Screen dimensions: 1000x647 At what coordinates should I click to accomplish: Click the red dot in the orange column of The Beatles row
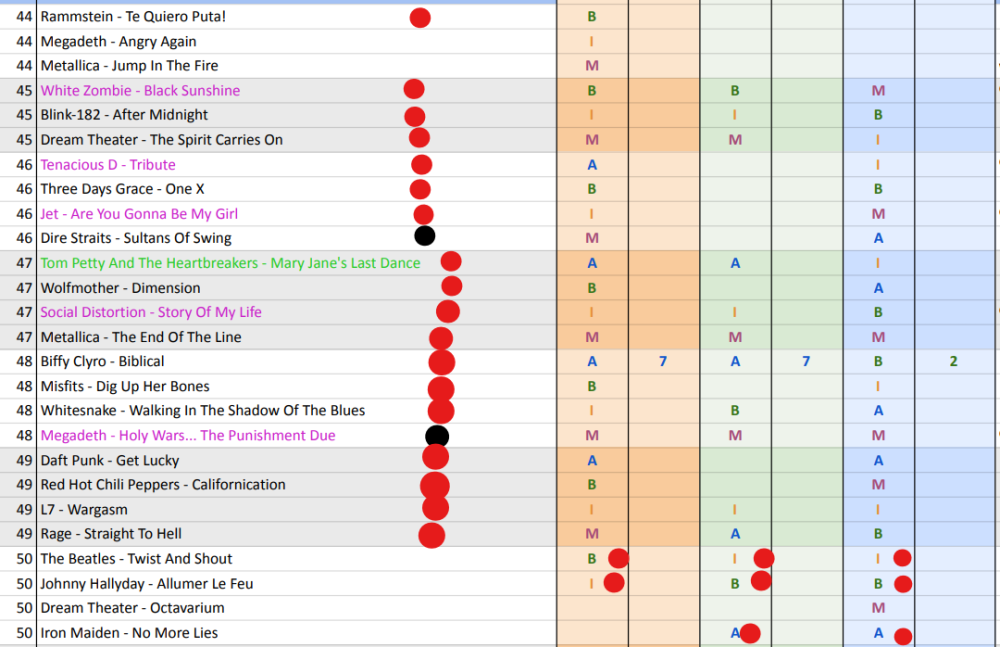click(618, 558)
